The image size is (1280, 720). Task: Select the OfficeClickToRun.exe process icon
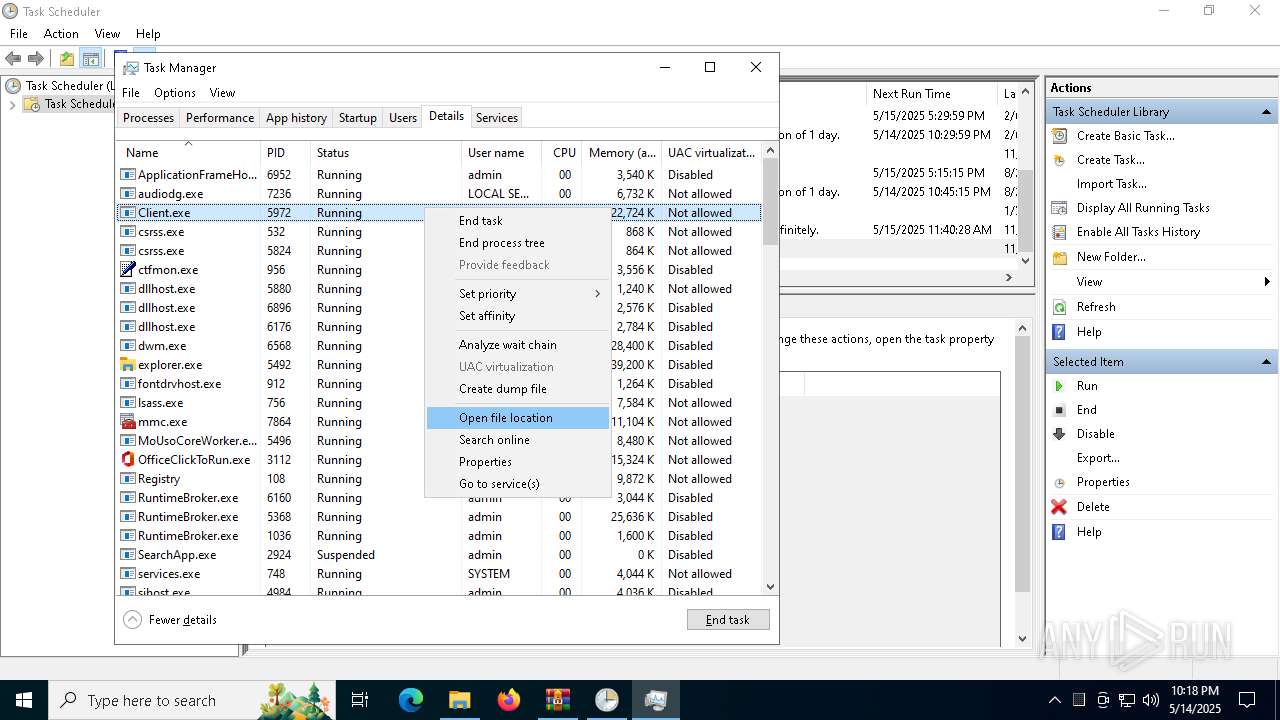pos(128,460)
